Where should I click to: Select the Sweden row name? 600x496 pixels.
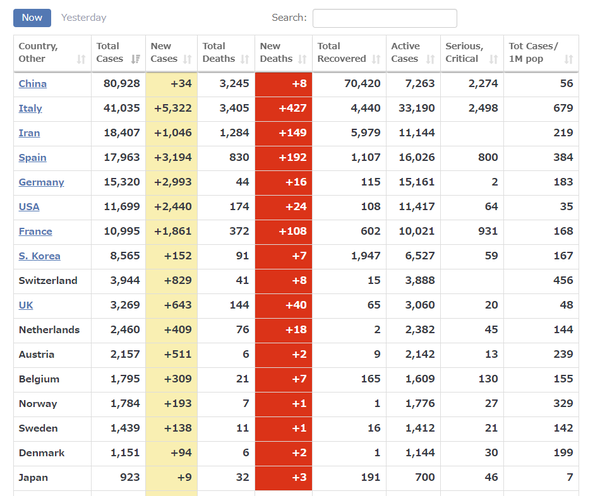pos(38,428)
